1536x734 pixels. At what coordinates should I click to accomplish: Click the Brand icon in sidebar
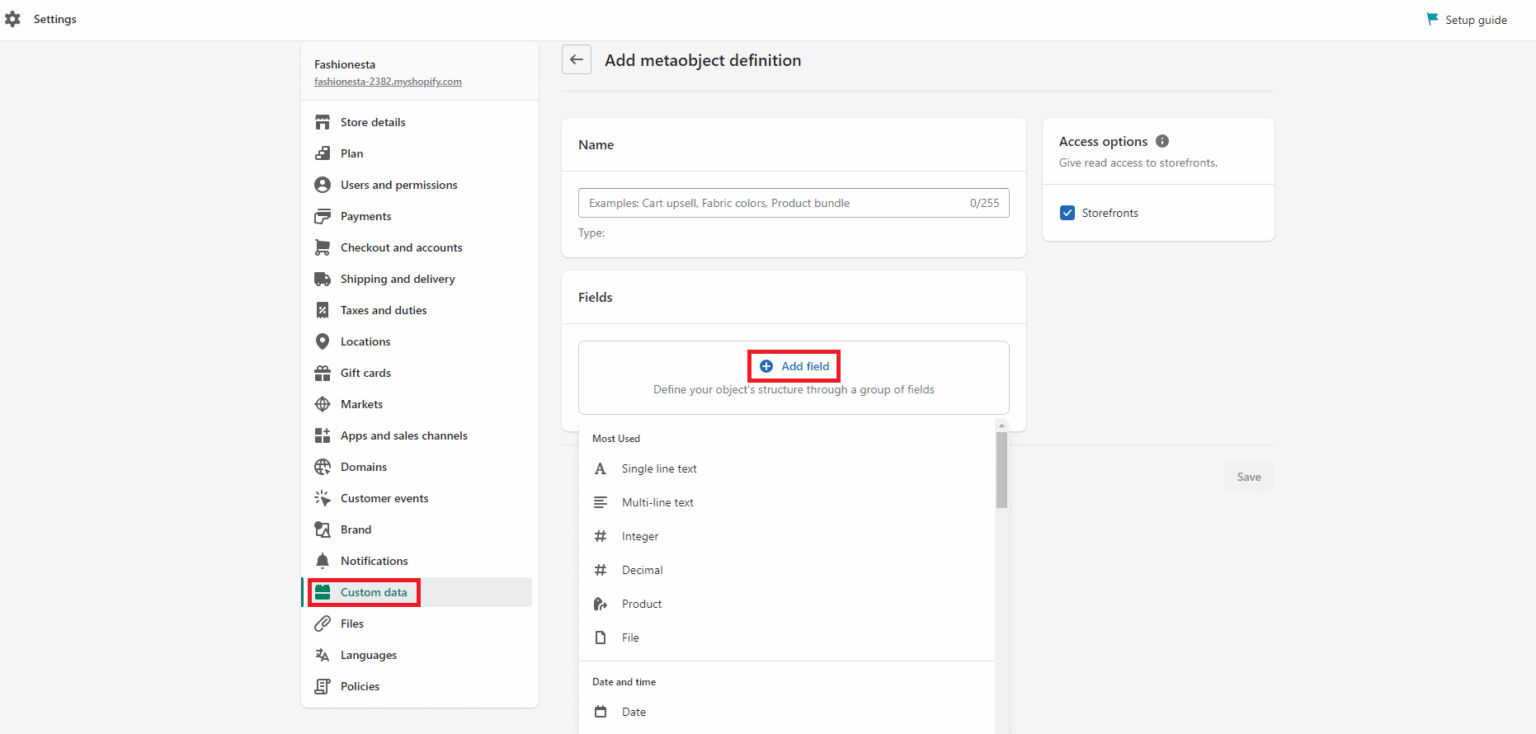coord(322,529)
